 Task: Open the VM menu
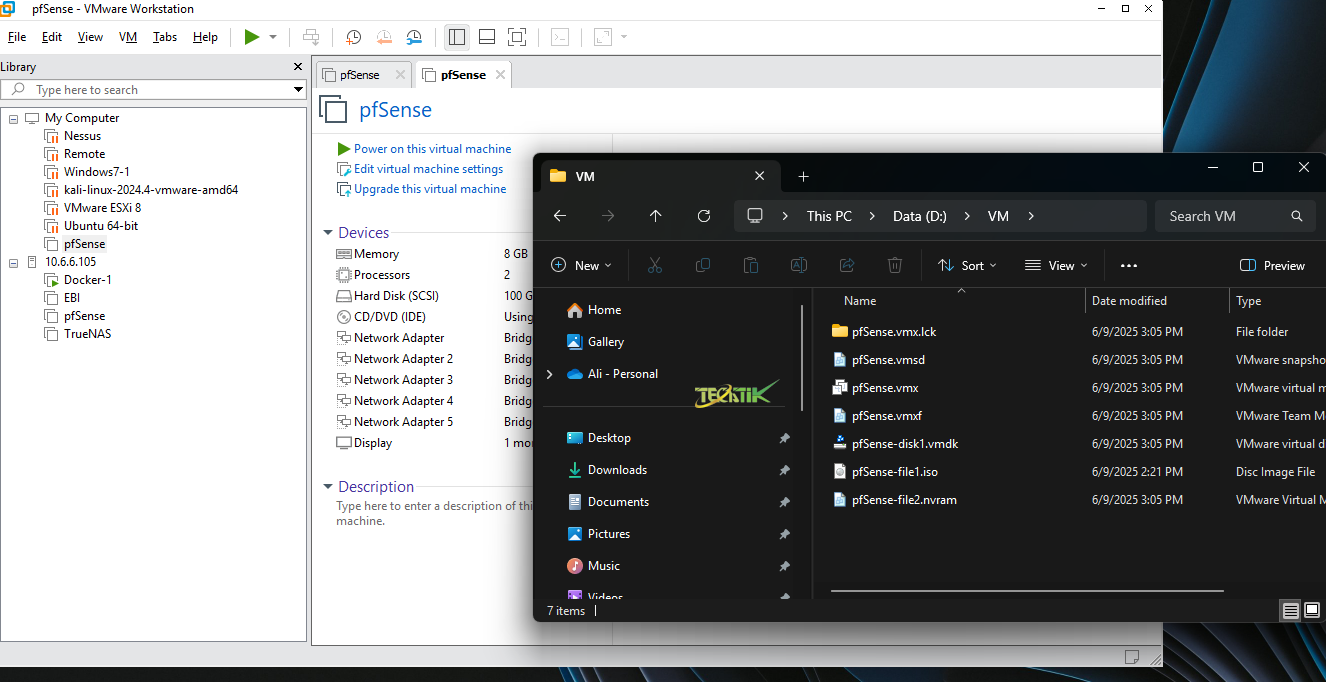(128, 37)
